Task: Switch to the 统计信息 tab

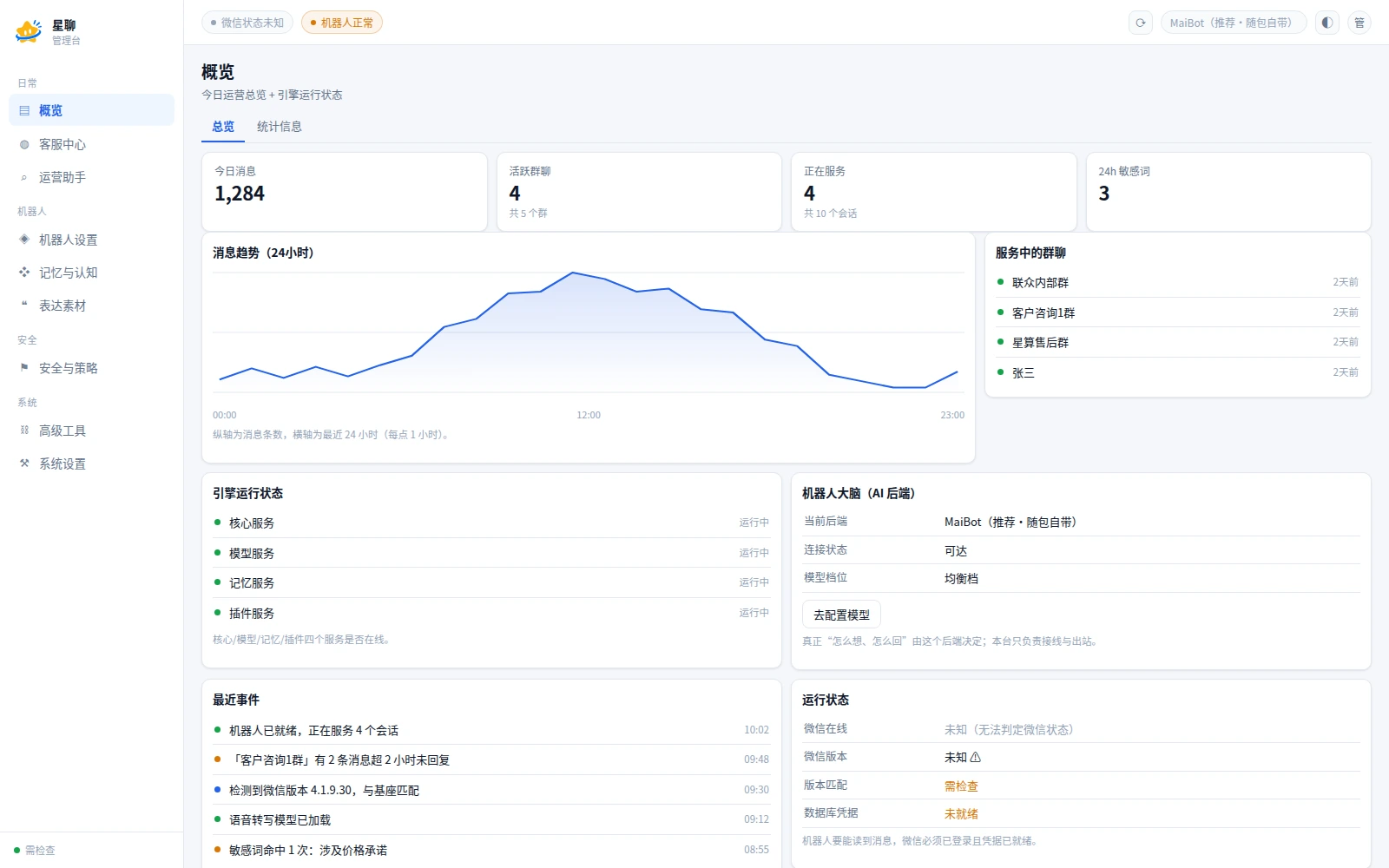Action: (280, 127)
